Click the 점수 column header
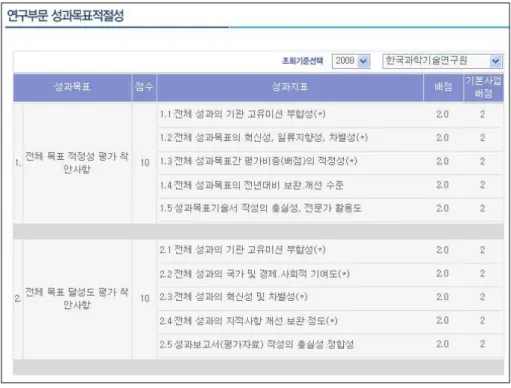This screenshot has width=511, height=388. coord(144,87)
